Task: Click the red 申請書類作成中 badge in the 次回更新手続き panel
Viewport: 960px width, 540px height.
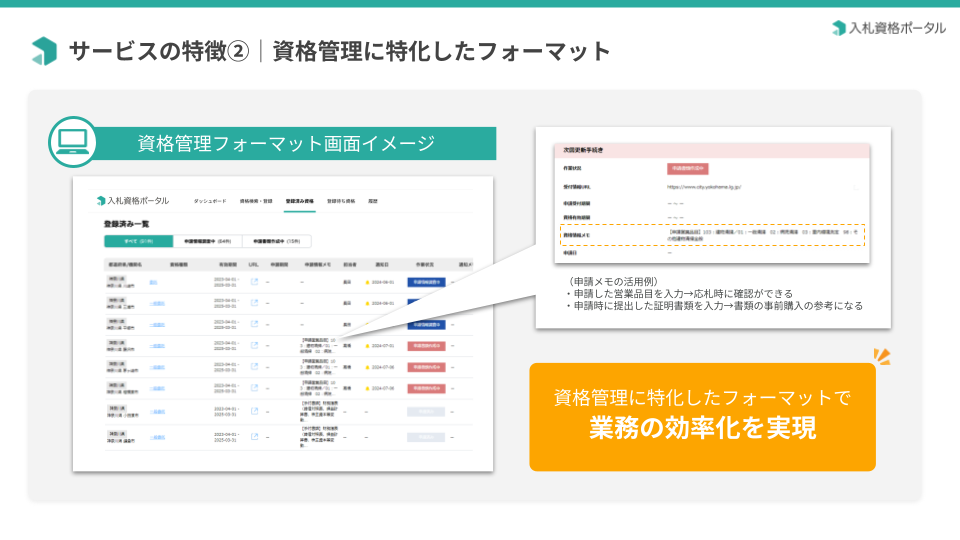Action: [x=688, y=168]
